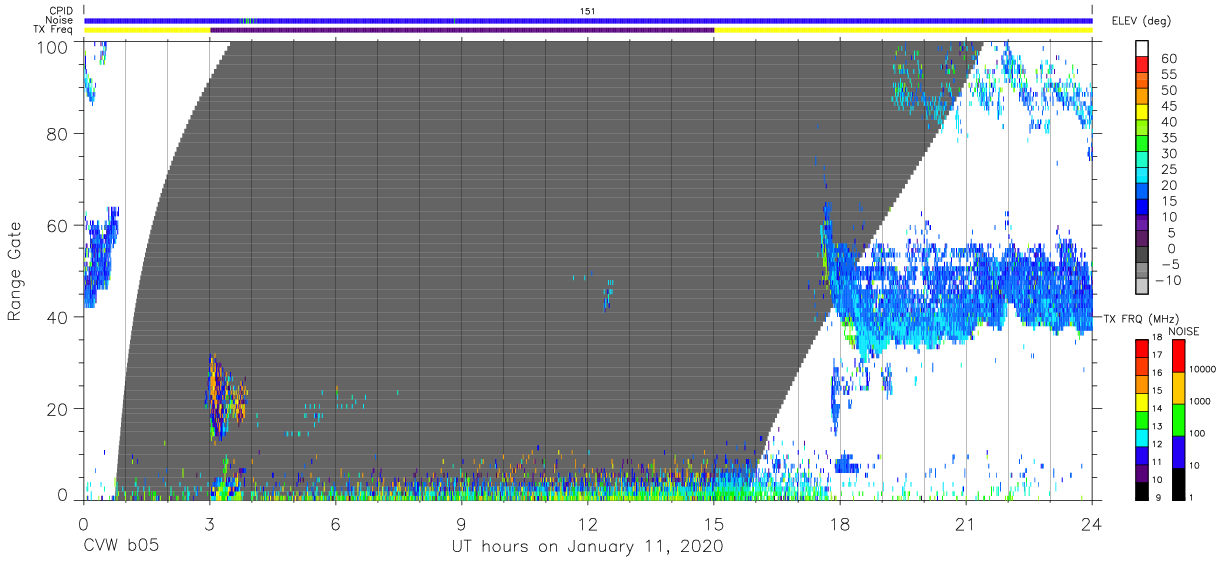Click the black 1–10 noise swatch
The image size is (1228, 567).
1177,484
